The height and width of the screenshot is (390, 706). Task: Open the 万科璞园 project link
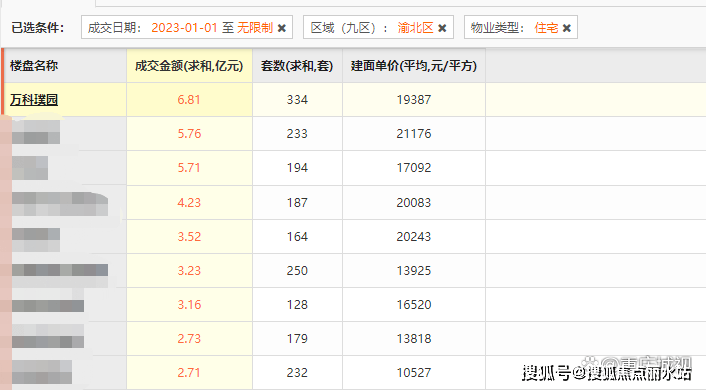[34, 100]
